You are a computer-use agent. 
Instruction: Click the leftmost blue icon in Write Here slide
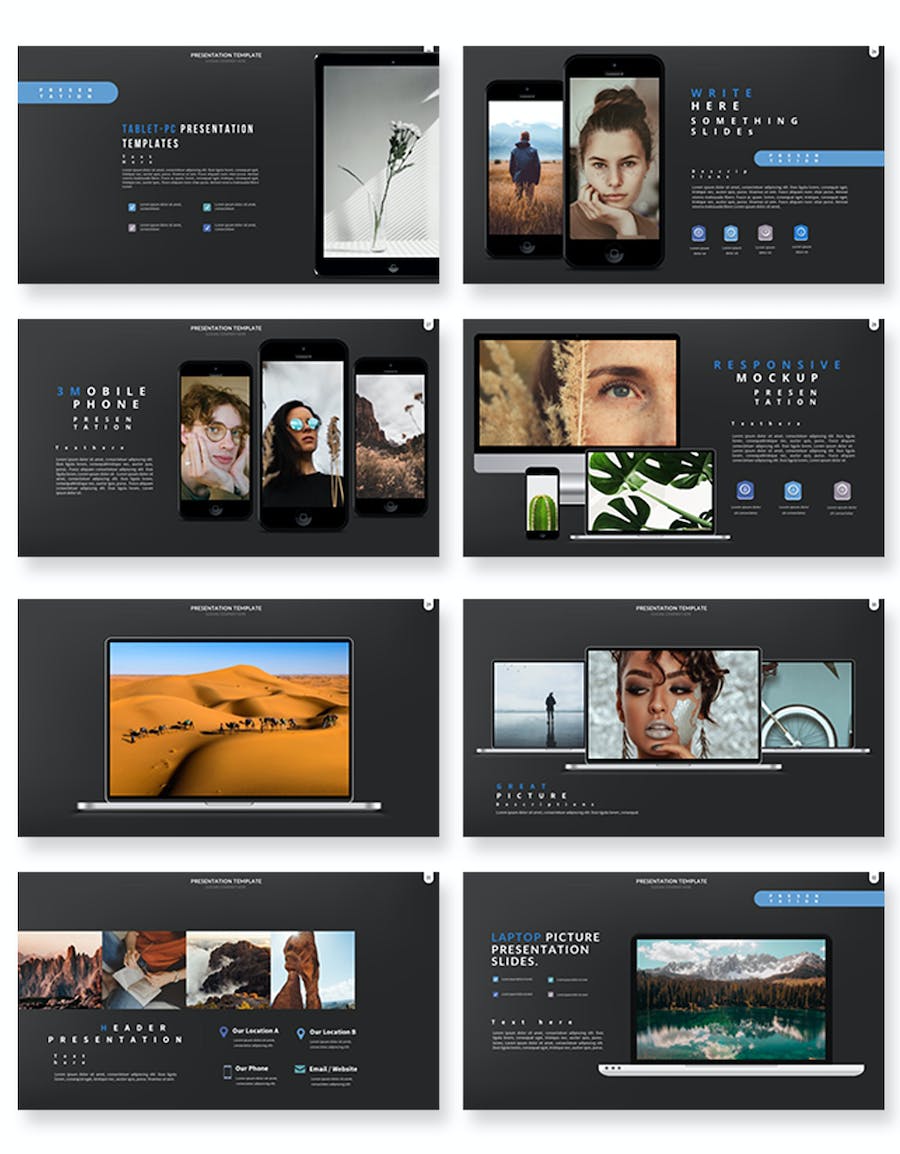[698, 233]
